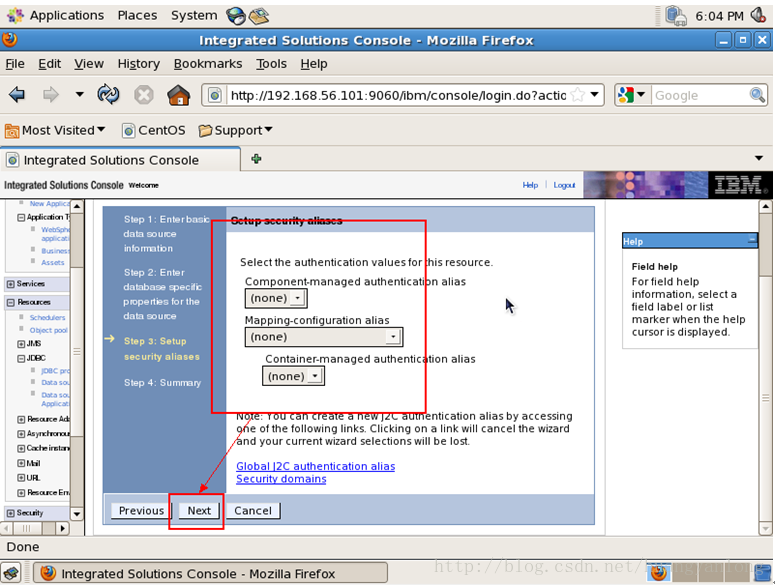775x586 pixels.
Task: Open Mapping-configuration alias dropdown
Action: click(324, 337)
